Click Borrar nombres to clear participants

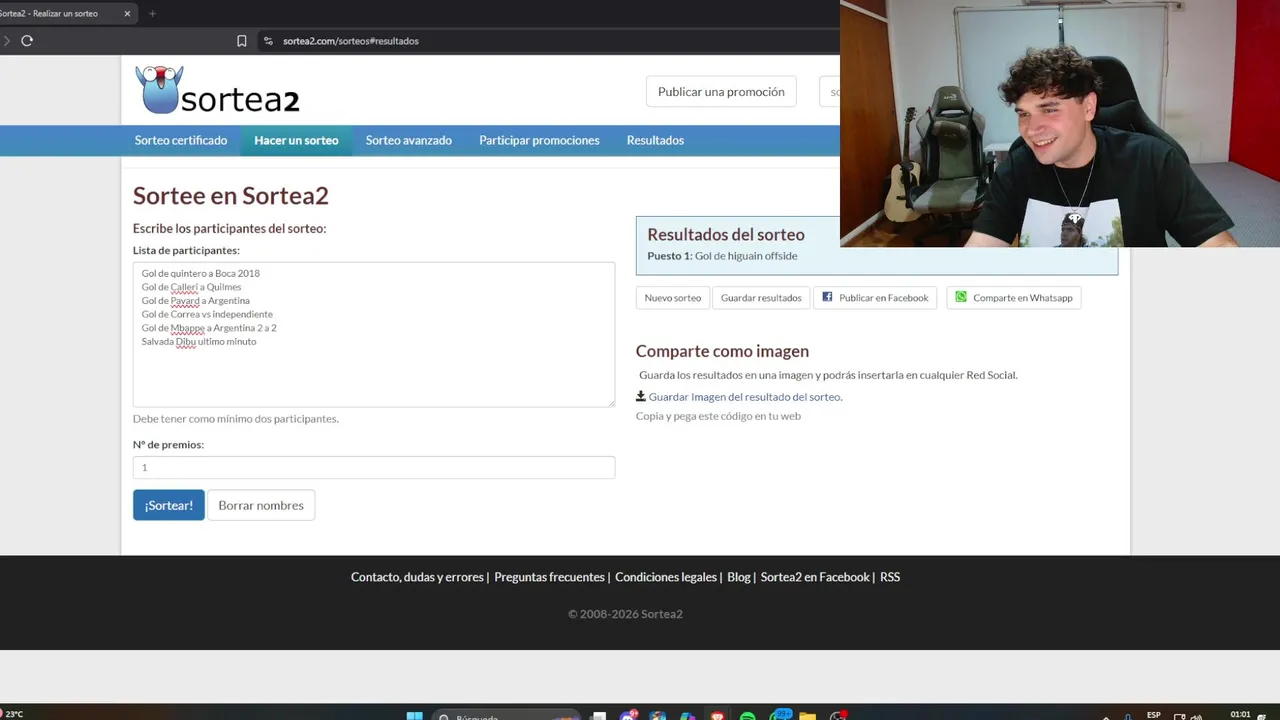261,505
